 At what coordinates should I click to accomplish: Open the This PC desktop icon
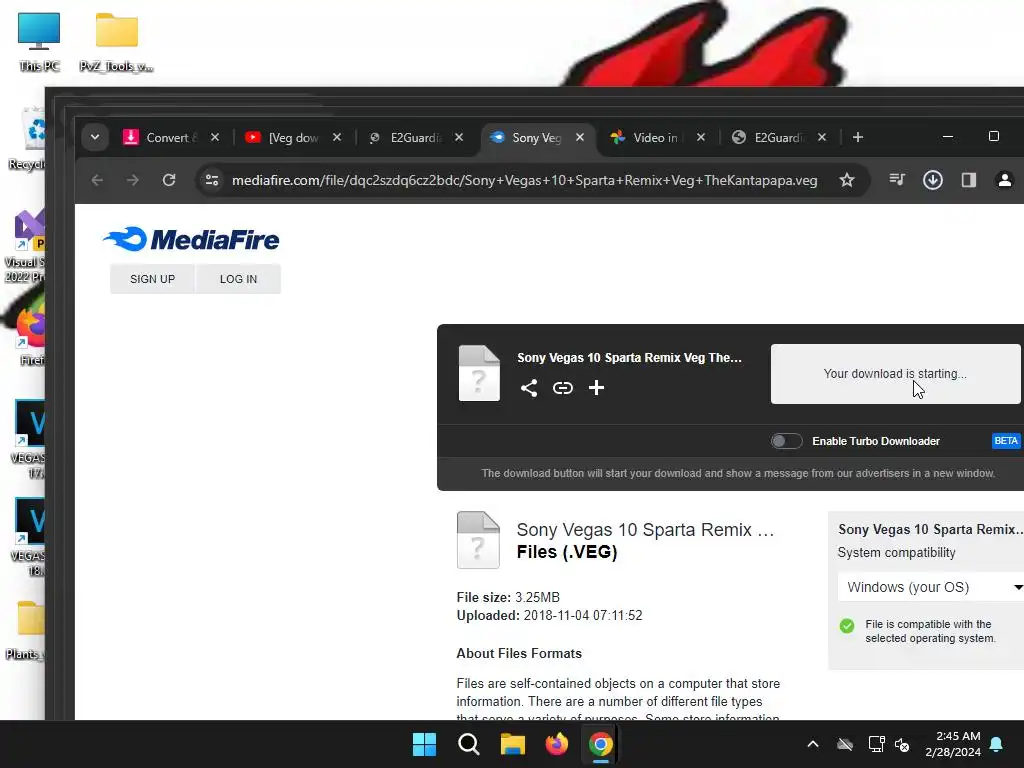click(x=39, y=41)
